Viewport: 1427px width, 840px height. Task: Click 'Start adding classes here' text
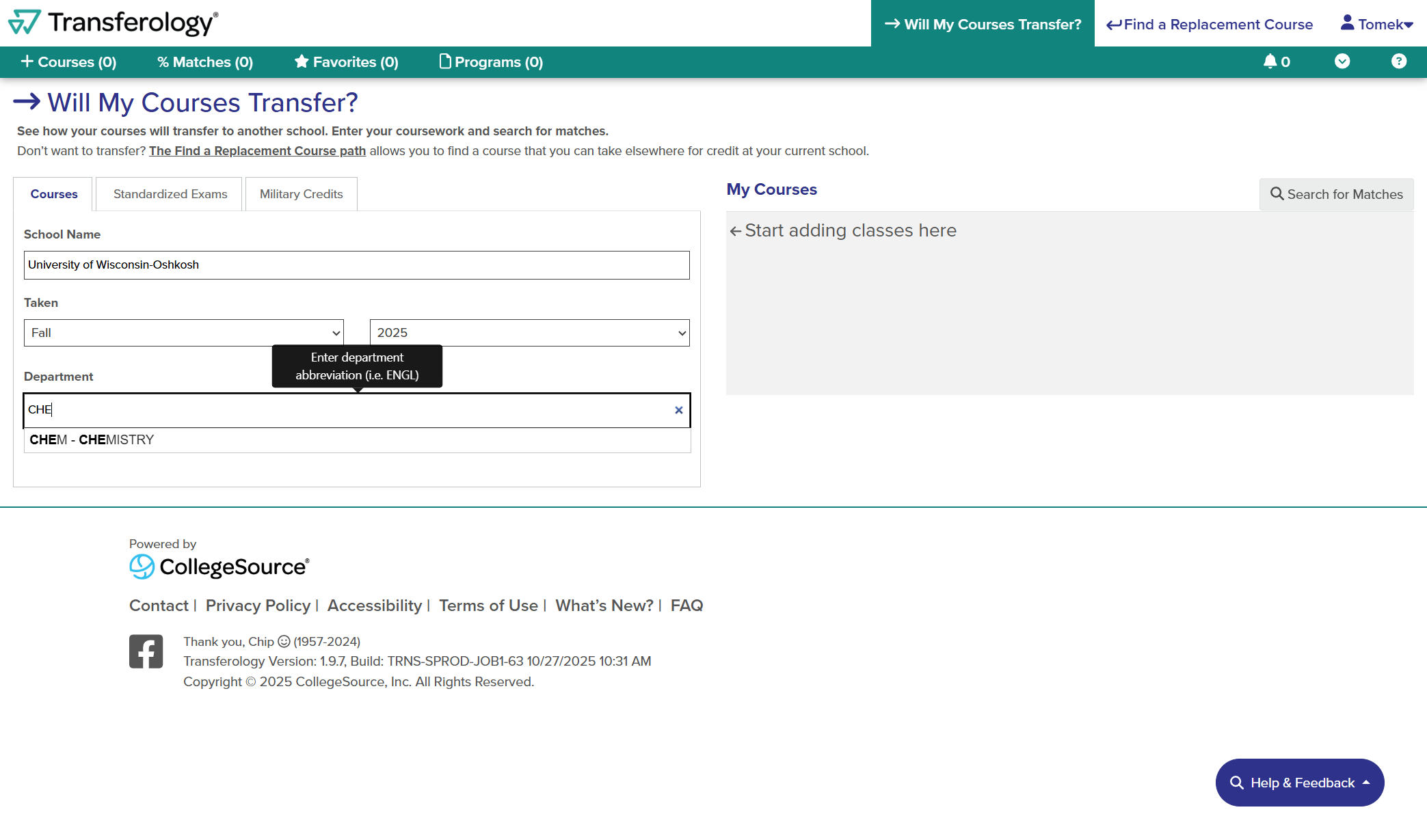(x=850, y=231)
